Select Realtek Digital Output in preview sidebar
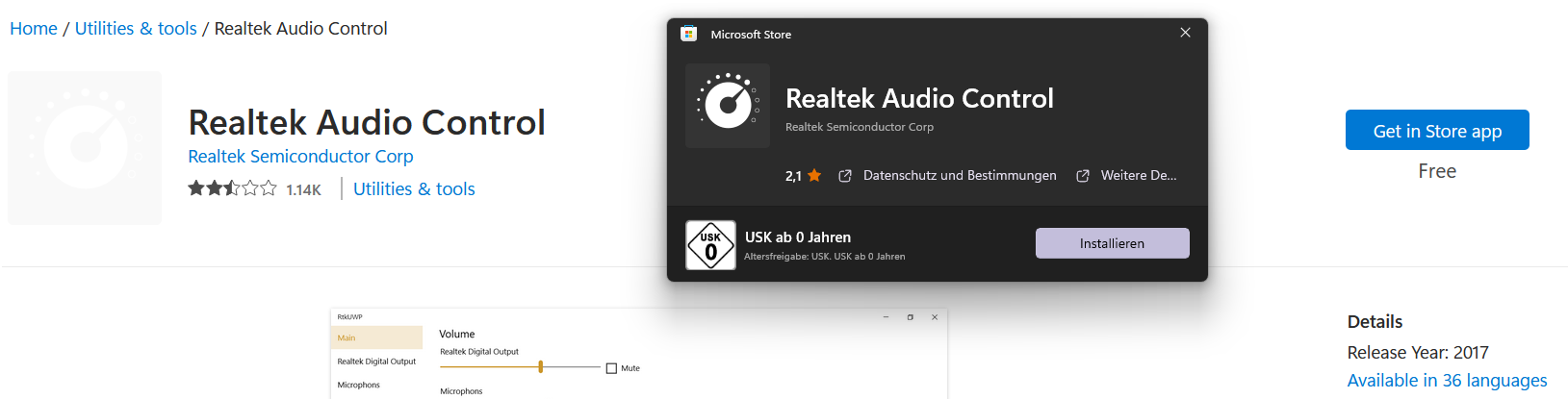This screenshot has height=399, width=1568. click(x=376, y=362)
